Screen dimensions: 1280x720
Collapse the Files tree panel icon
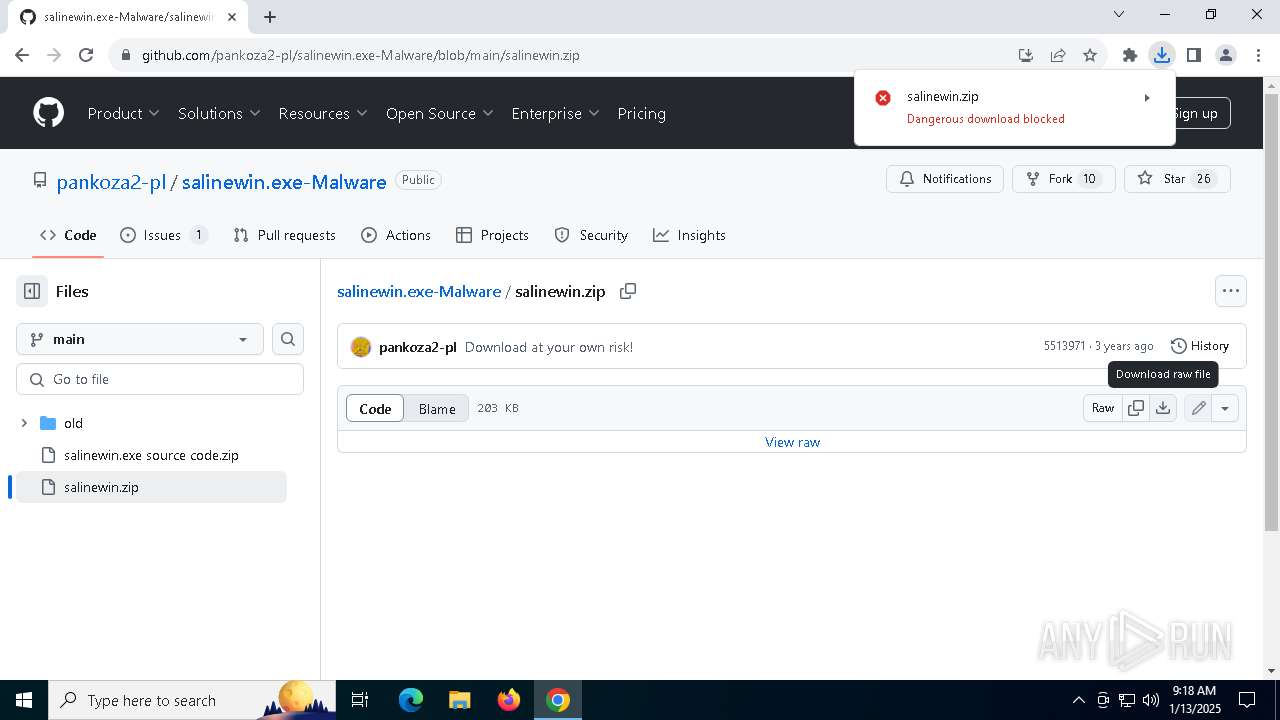(32, 291)
